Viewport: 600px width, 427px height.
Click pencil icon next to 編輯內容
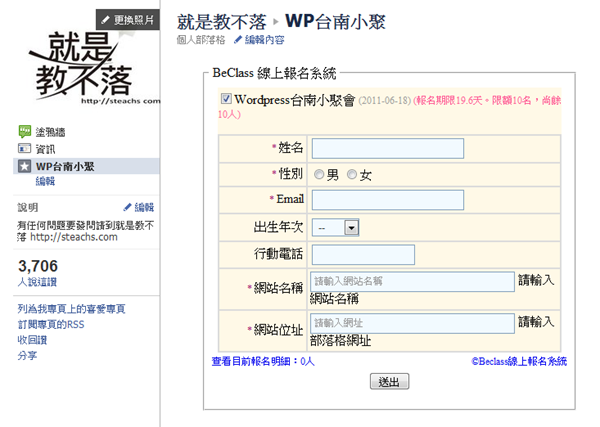coord(238,39)
